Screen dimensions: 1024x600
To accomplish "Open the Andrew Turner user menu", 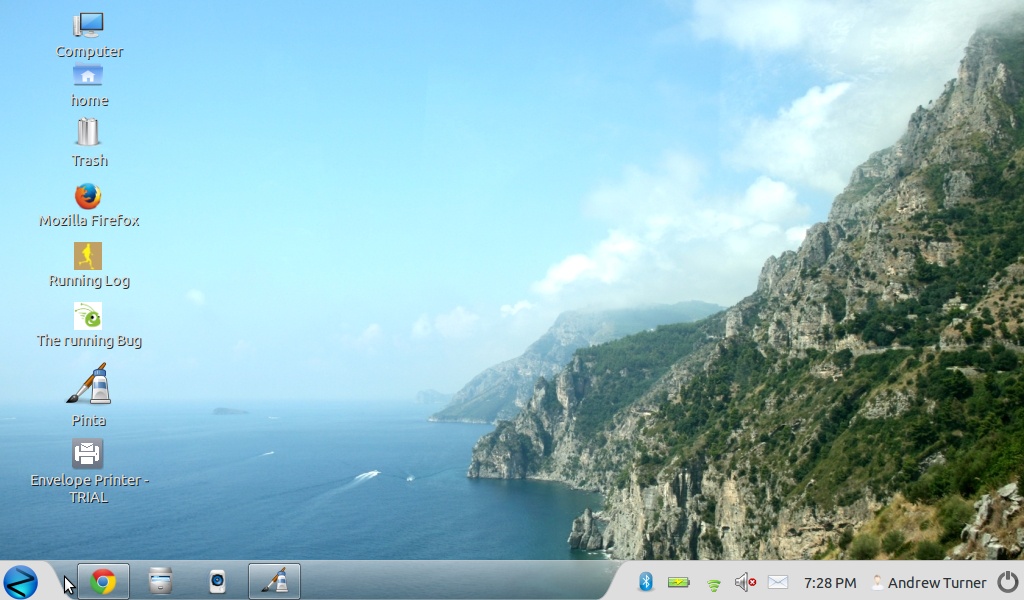I will click(929, 583).
